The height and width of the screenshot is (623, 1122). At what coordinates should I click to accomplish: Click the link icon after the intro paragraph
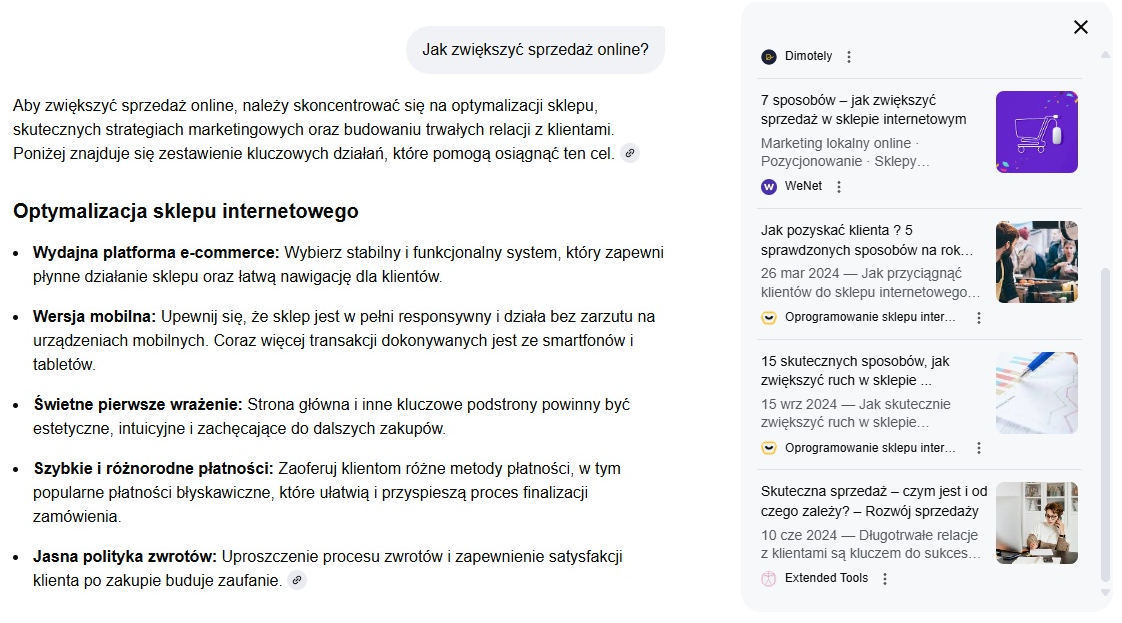[629, 153]
